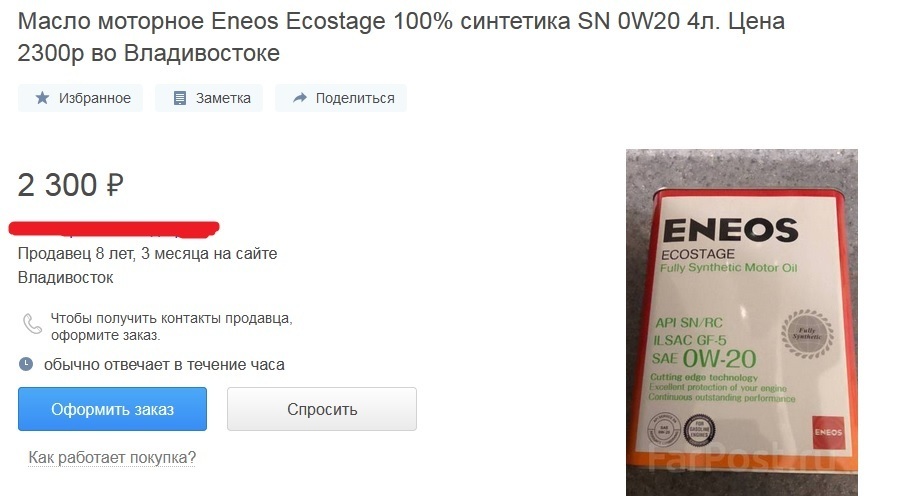Click the clock icon near response time
The width and height of the screenshot is (914, 496).
26,364
